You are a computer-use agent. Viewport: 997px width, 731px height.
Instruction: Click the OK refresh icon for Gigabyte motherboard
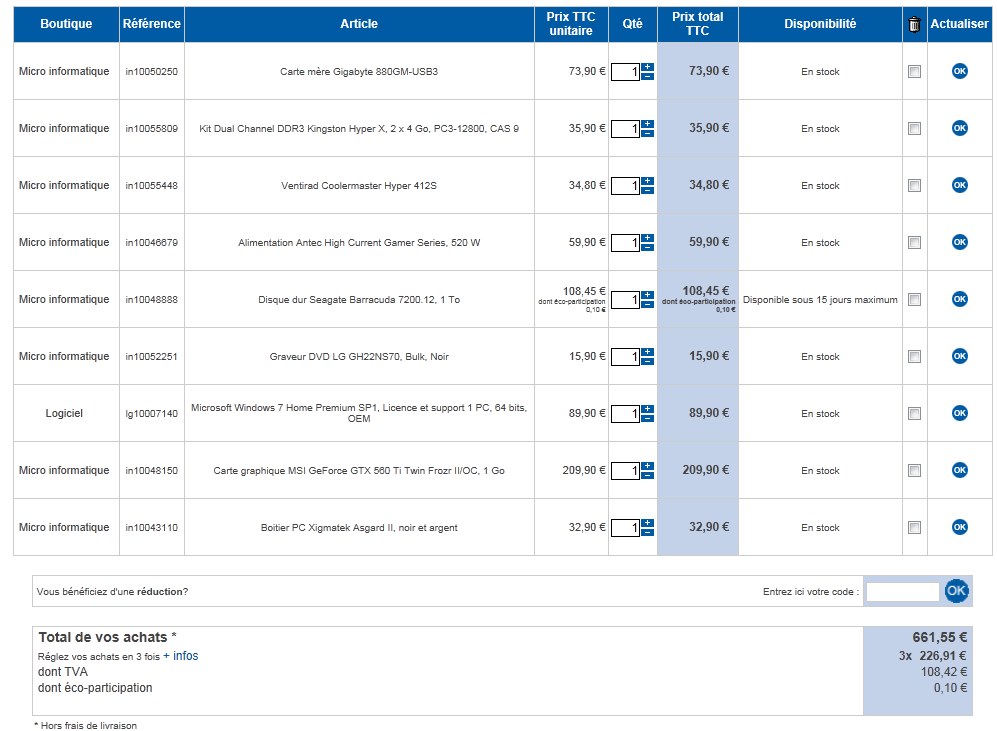click(x=959, y=71)
